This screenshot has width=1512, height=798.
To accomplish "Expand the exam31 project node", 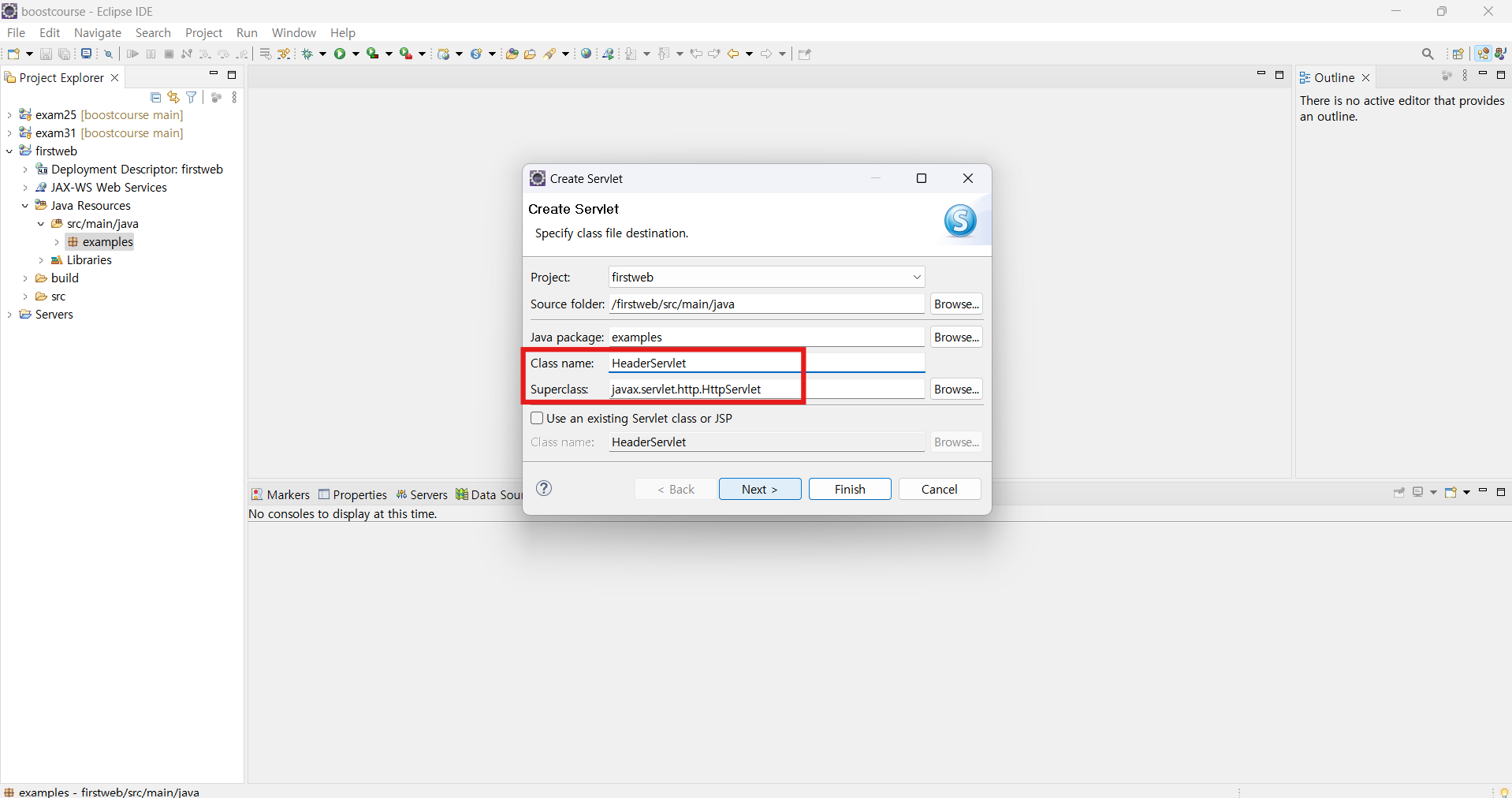I will click(9, 133).
